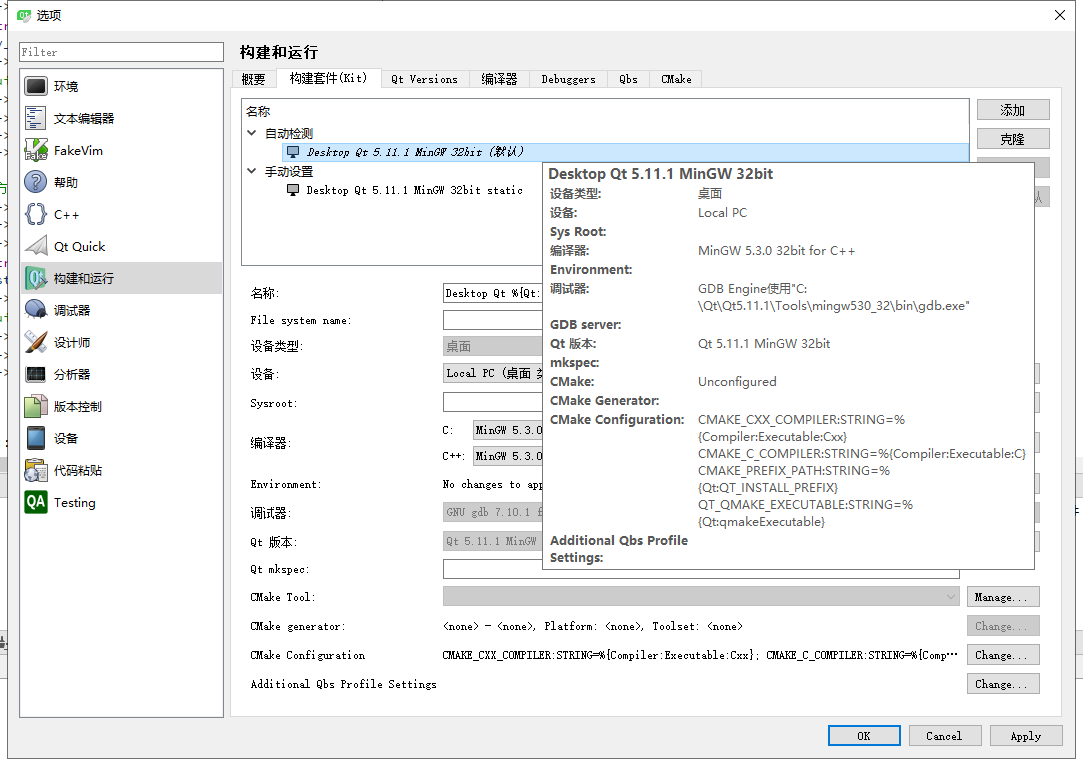Open the Debuggers tab
The width and height of the screenshot is (1083, 766).
(568, 79)
